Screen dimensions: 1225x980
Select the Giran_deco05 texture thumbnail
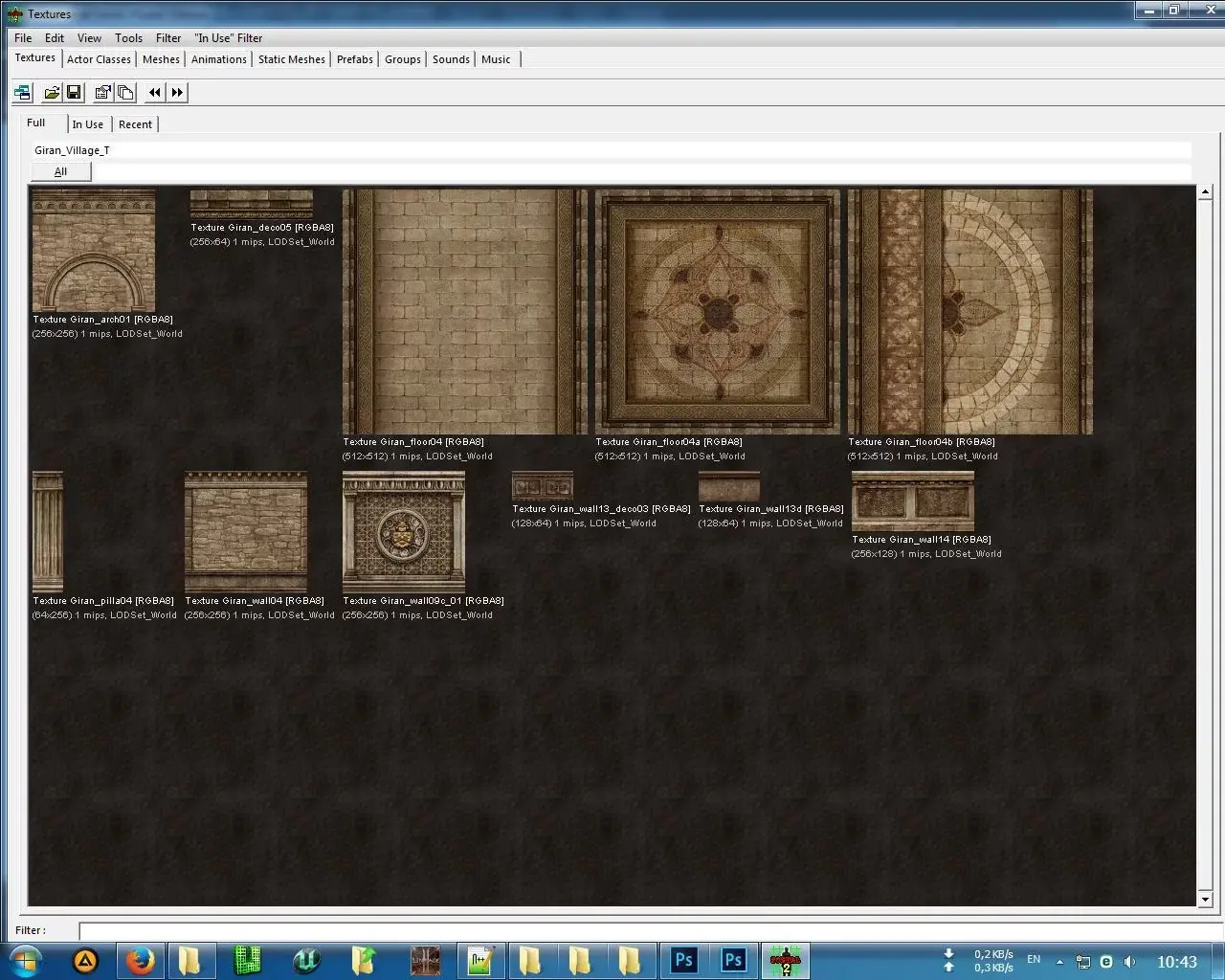pos(251,205)
